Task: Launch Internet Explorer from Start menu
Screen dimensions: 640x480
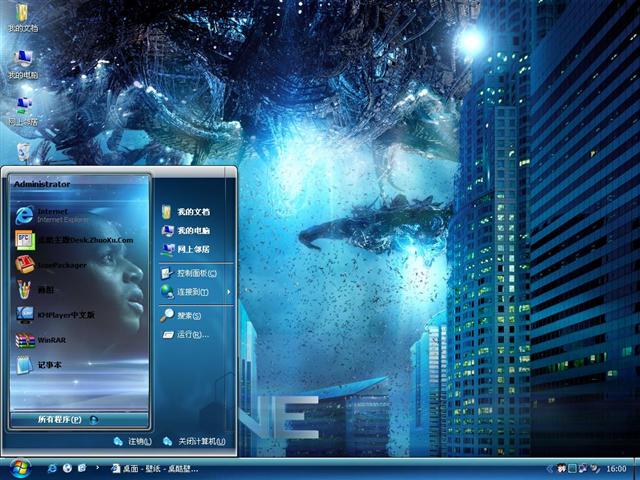Action: click(51, 215)
